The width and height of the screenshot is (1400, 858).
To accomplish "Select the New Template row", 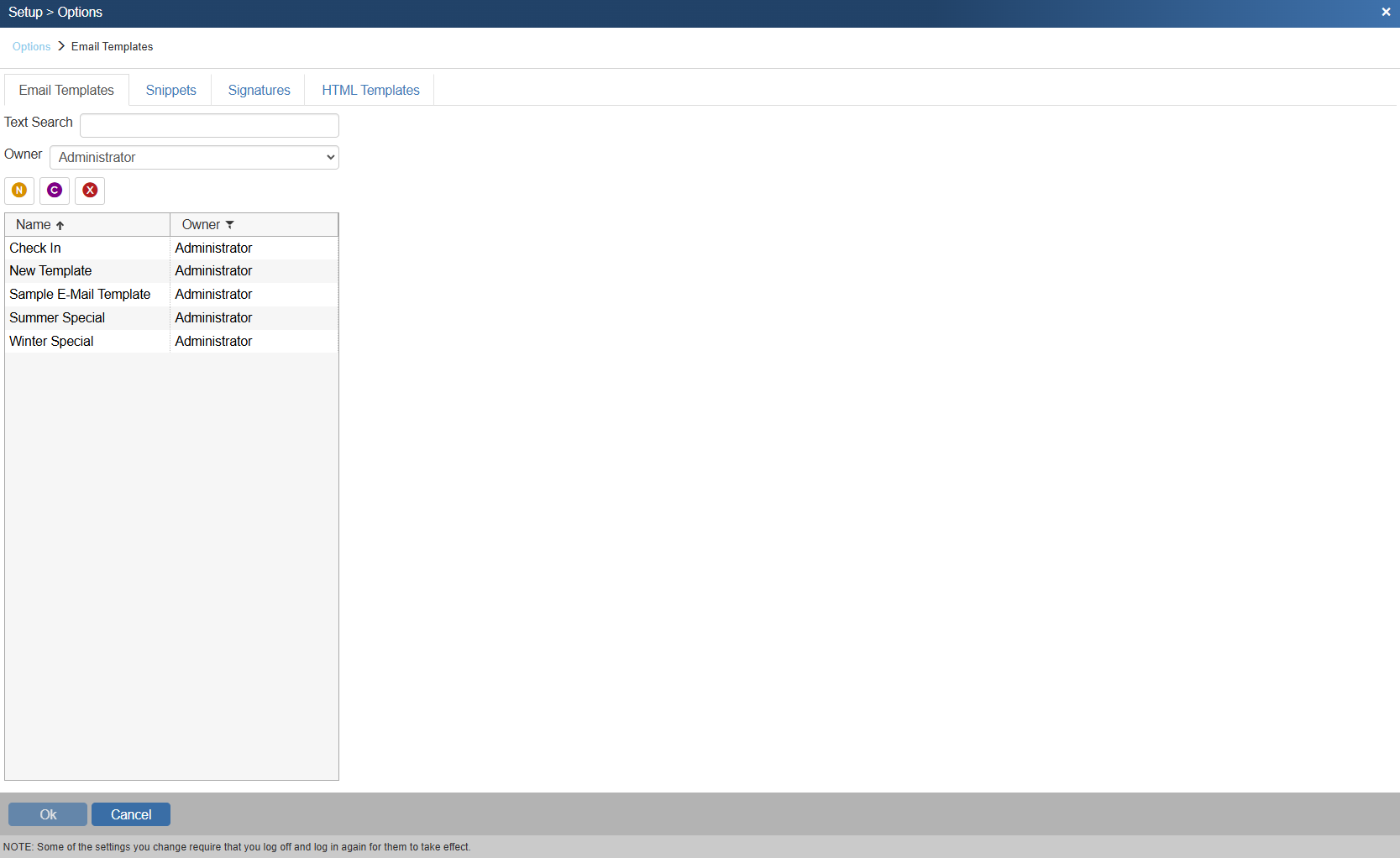I will click(x=50, y=271).
